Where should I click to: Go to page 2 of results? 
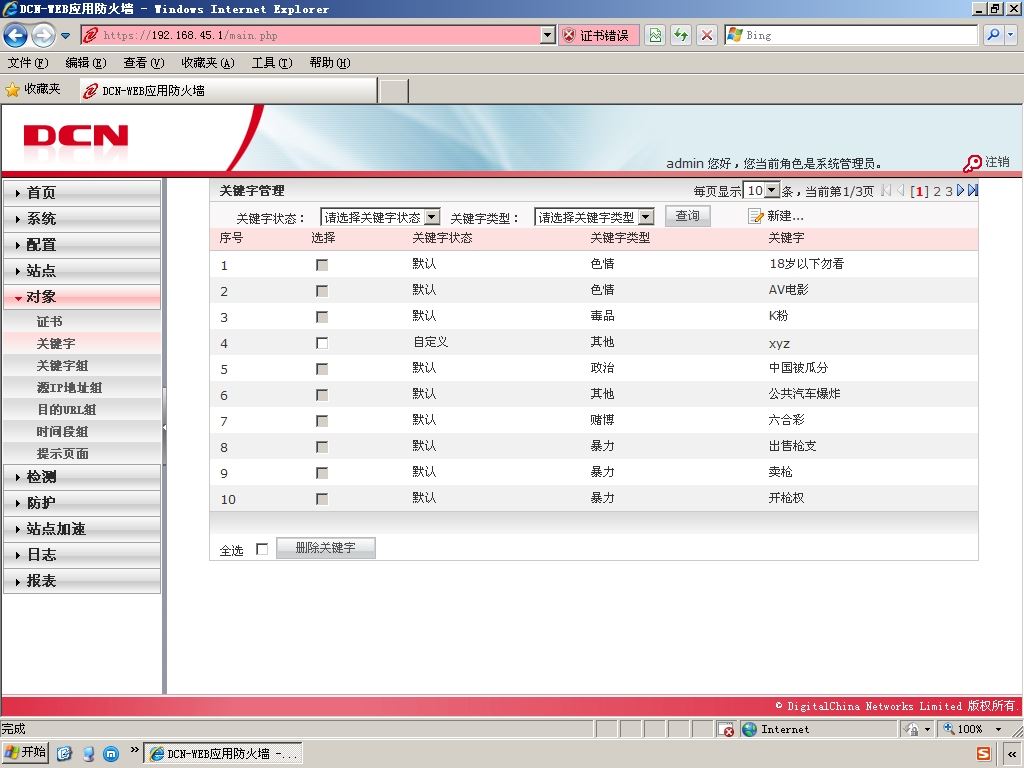937,191
